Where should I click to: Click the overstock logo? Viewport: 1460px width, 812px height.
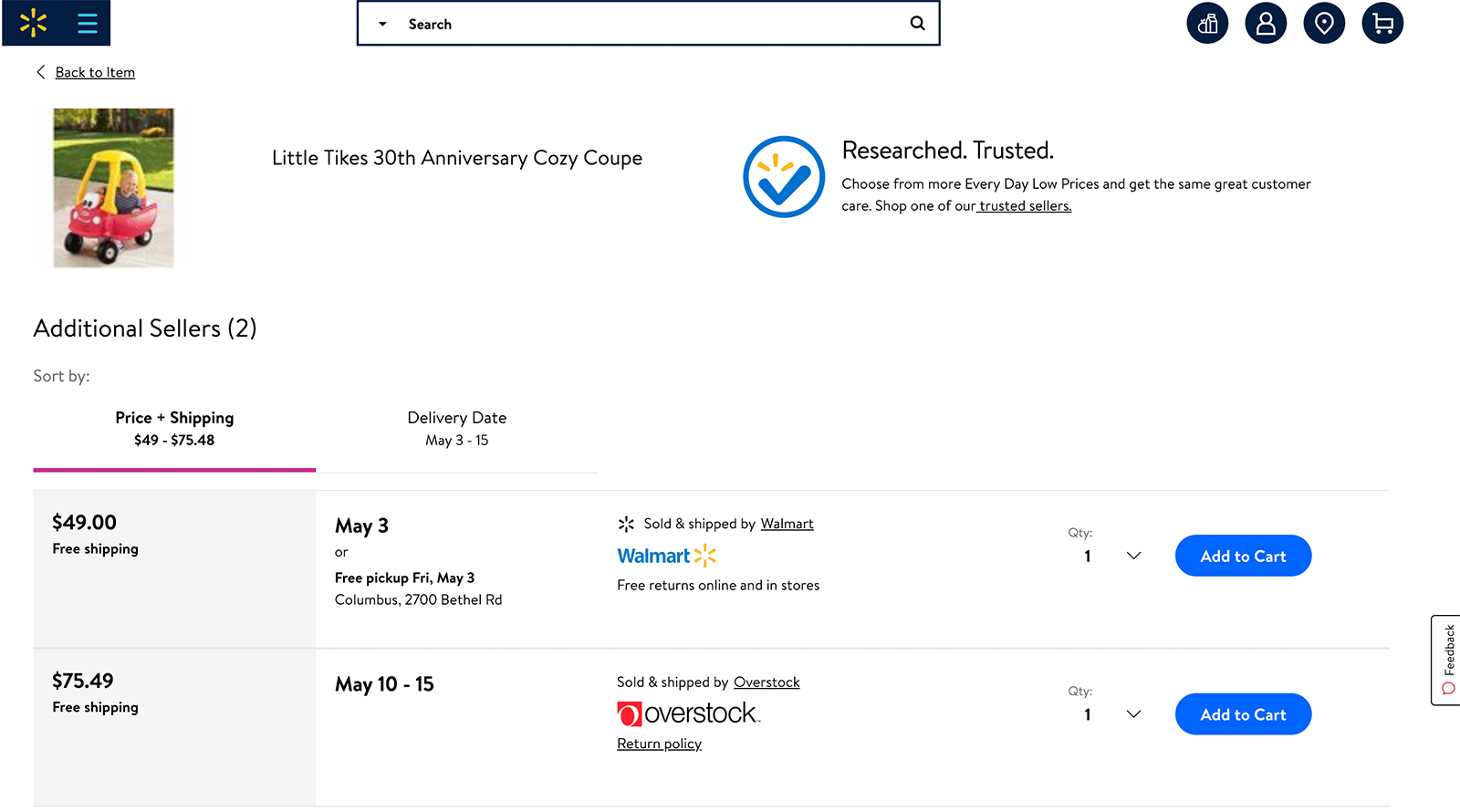(689, 713)
